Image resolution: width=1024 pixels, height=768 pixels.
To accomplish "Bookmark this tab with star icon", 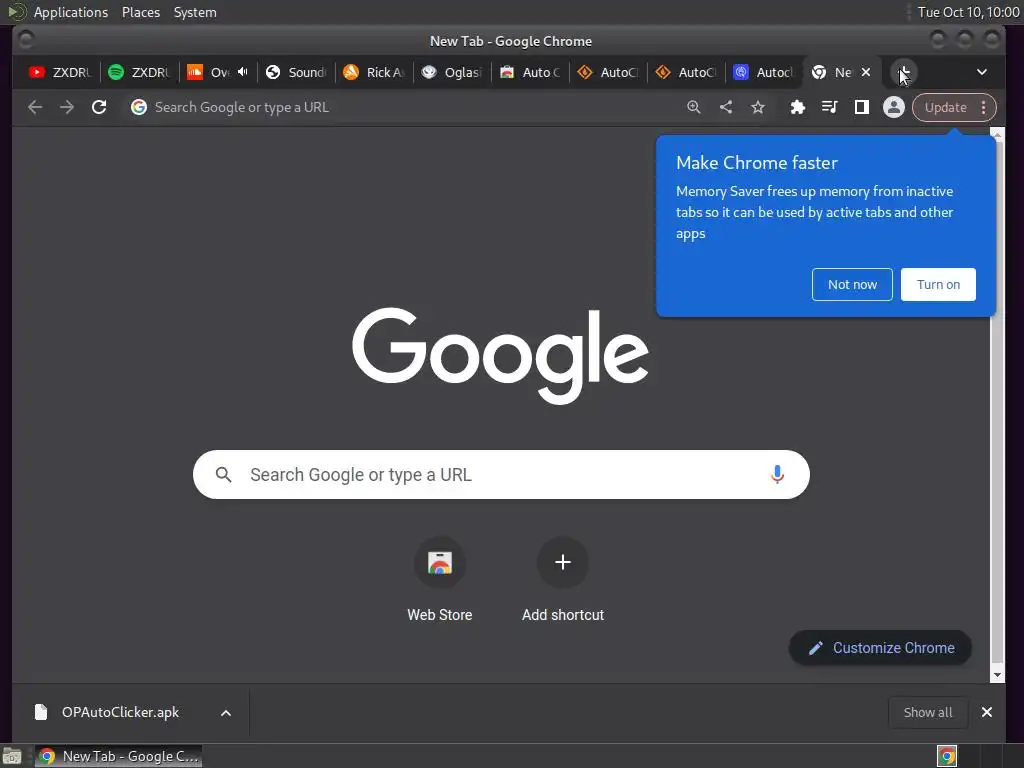I will (758, 107).
